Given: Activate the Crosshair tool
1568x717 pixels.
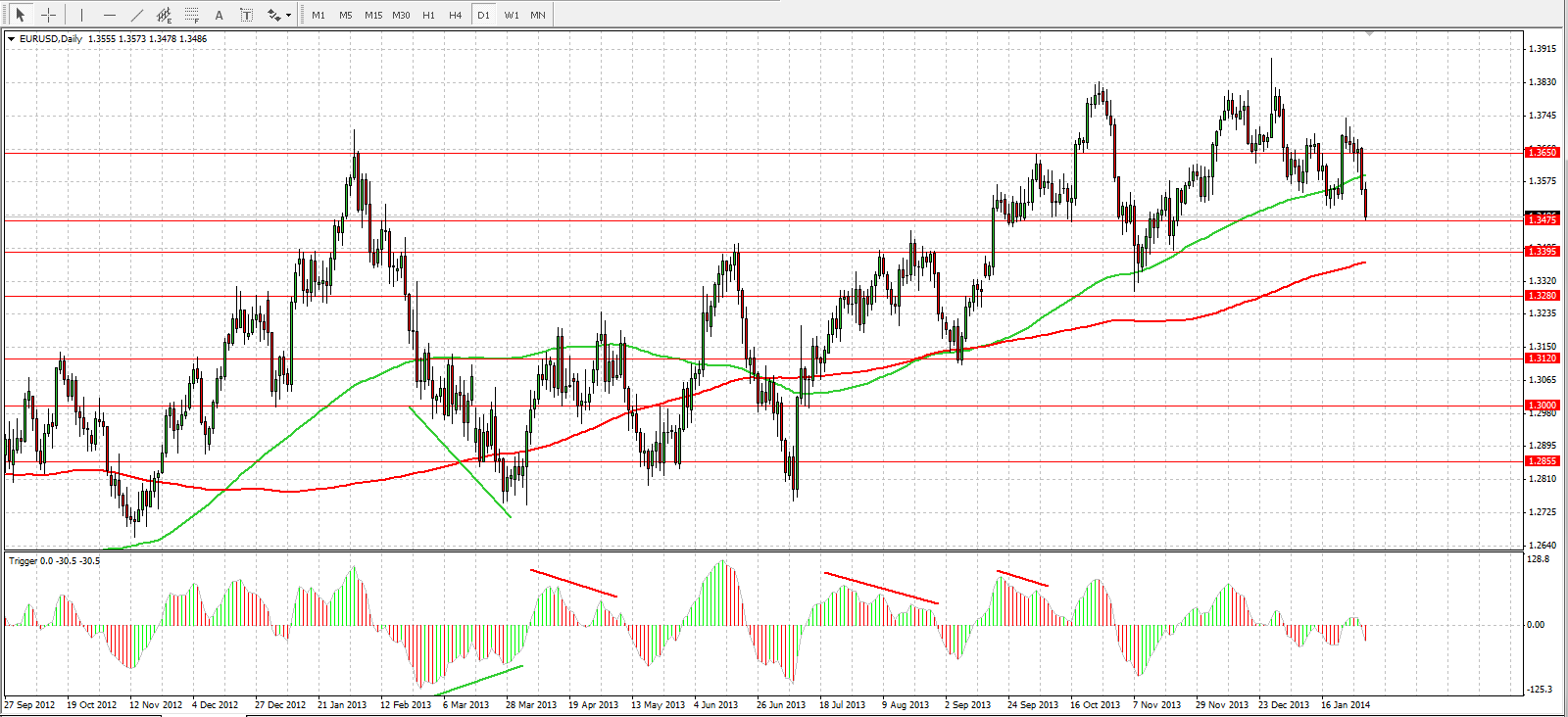Looking at the screenshot, I should [x=48, y=15].
